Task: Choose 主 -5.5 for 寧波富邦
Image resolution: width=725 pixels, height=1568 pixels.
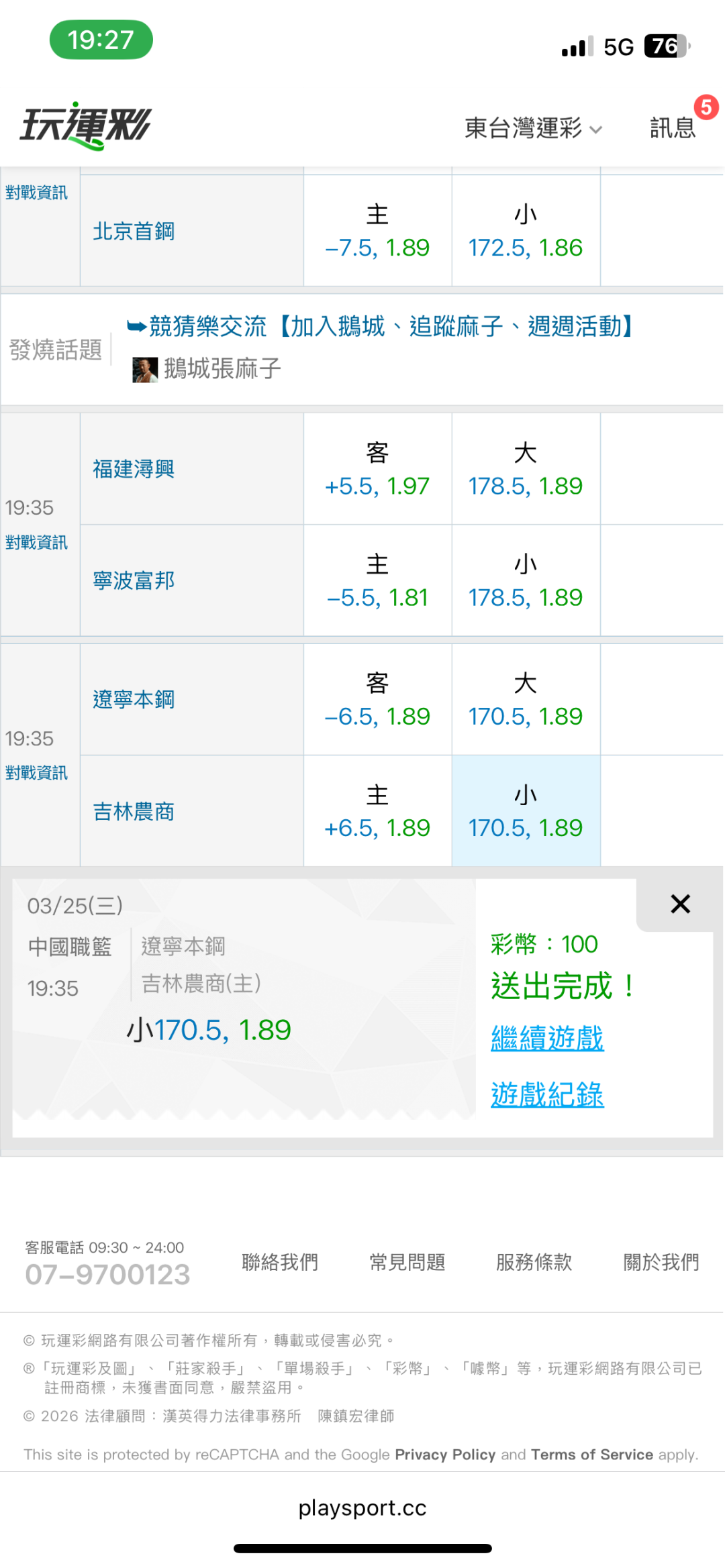Action: [x=377, y=580]
